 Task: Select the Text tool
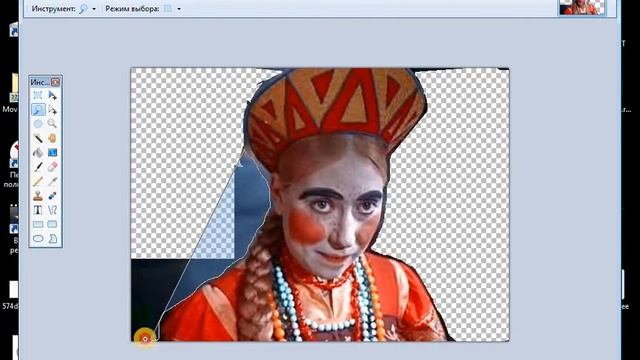(x=38, y=210)
